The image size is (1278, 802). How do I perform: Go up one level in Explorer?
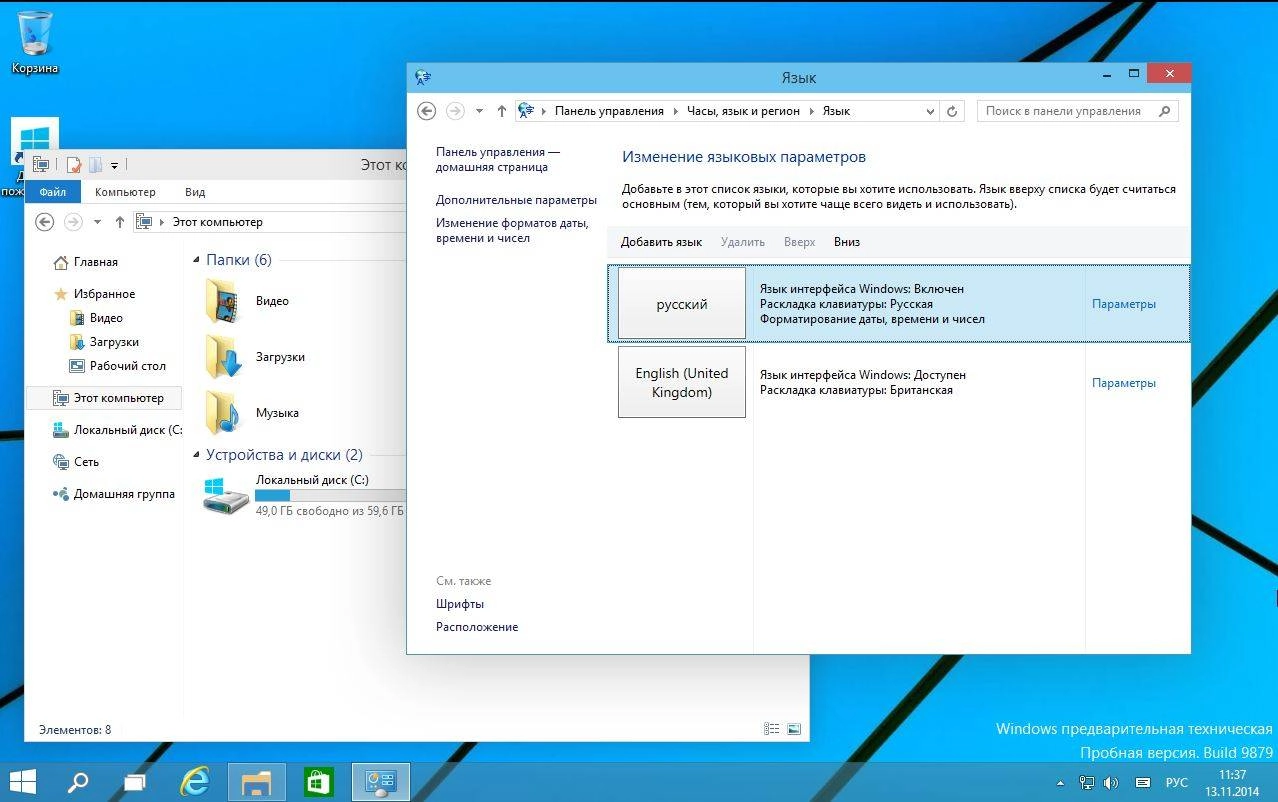[x=120, y=222]
